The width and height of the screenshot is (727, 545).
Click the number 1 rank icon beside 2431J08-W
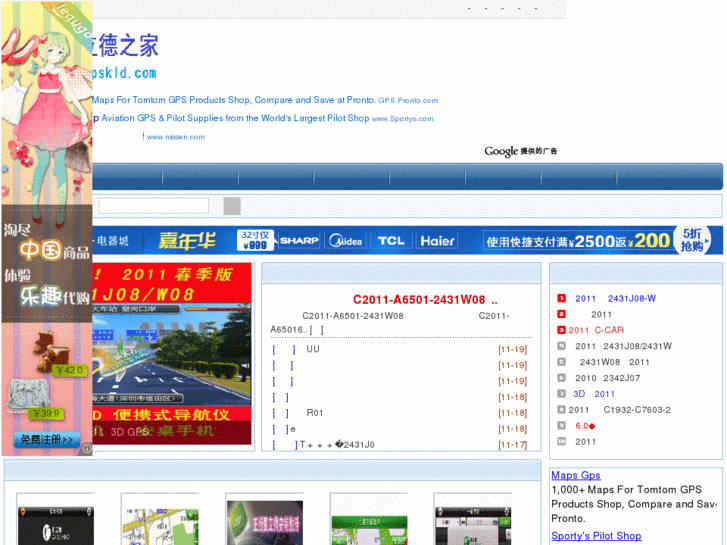(561, 298)
